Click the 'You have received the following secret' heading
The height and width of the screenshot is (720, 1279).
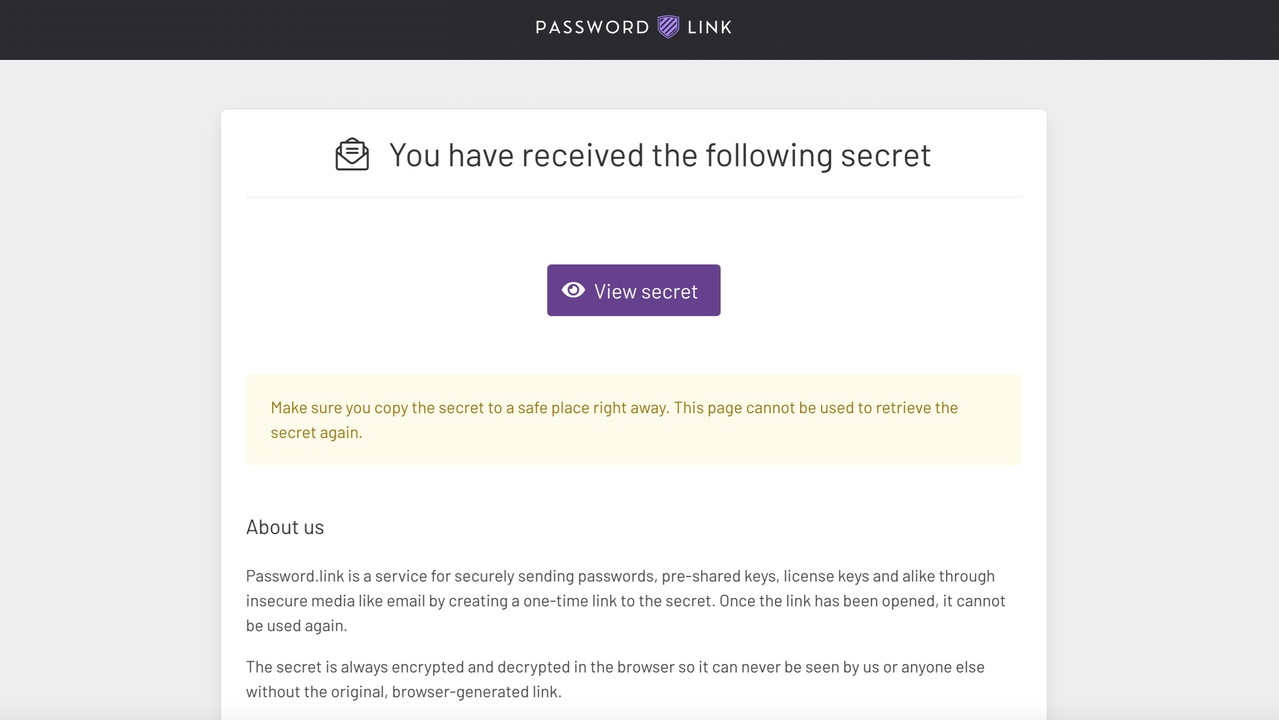pos(659,155)
